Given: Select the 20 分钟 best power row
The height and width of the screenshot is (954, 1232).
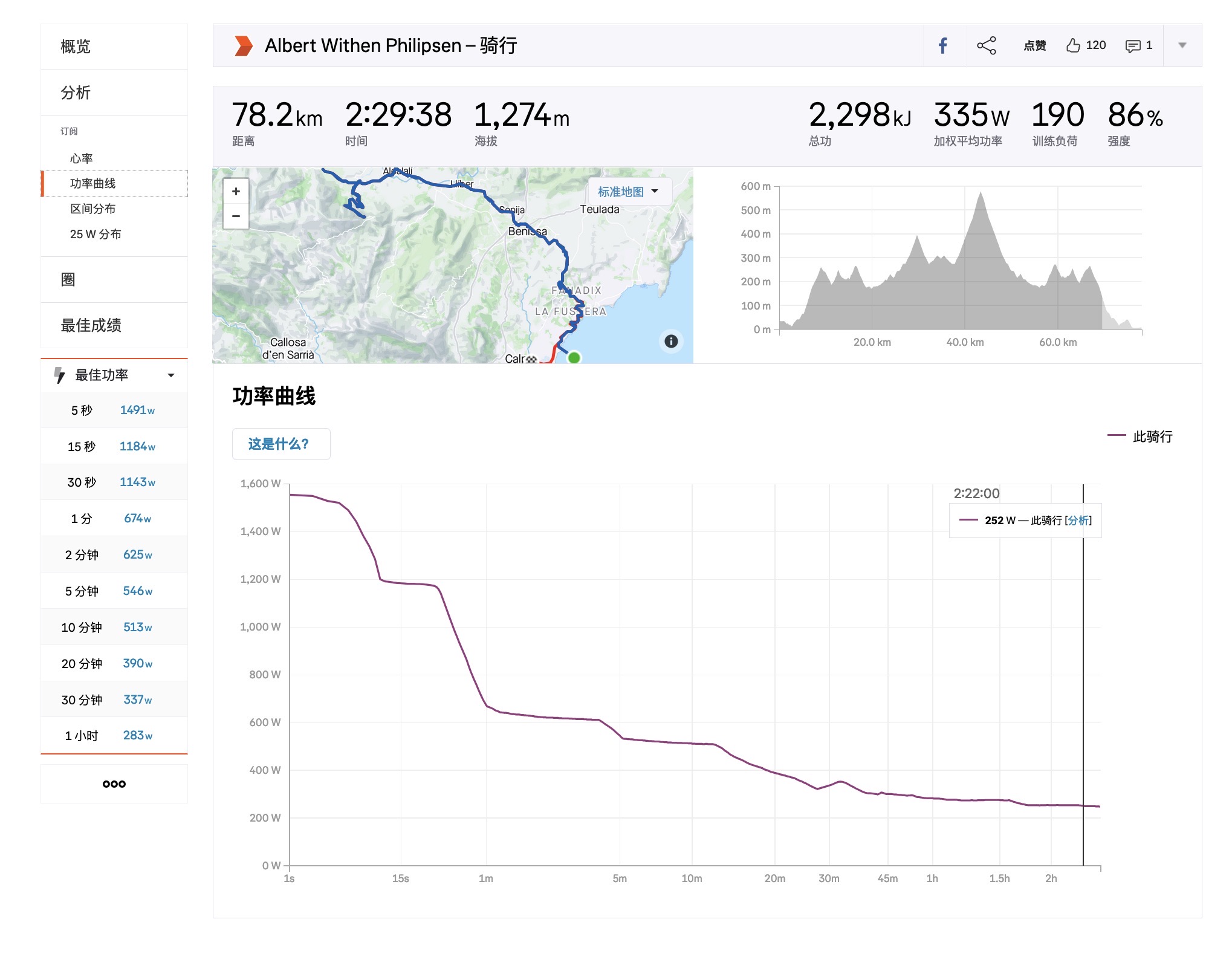Looking at the screenshot, I should 114,663.
